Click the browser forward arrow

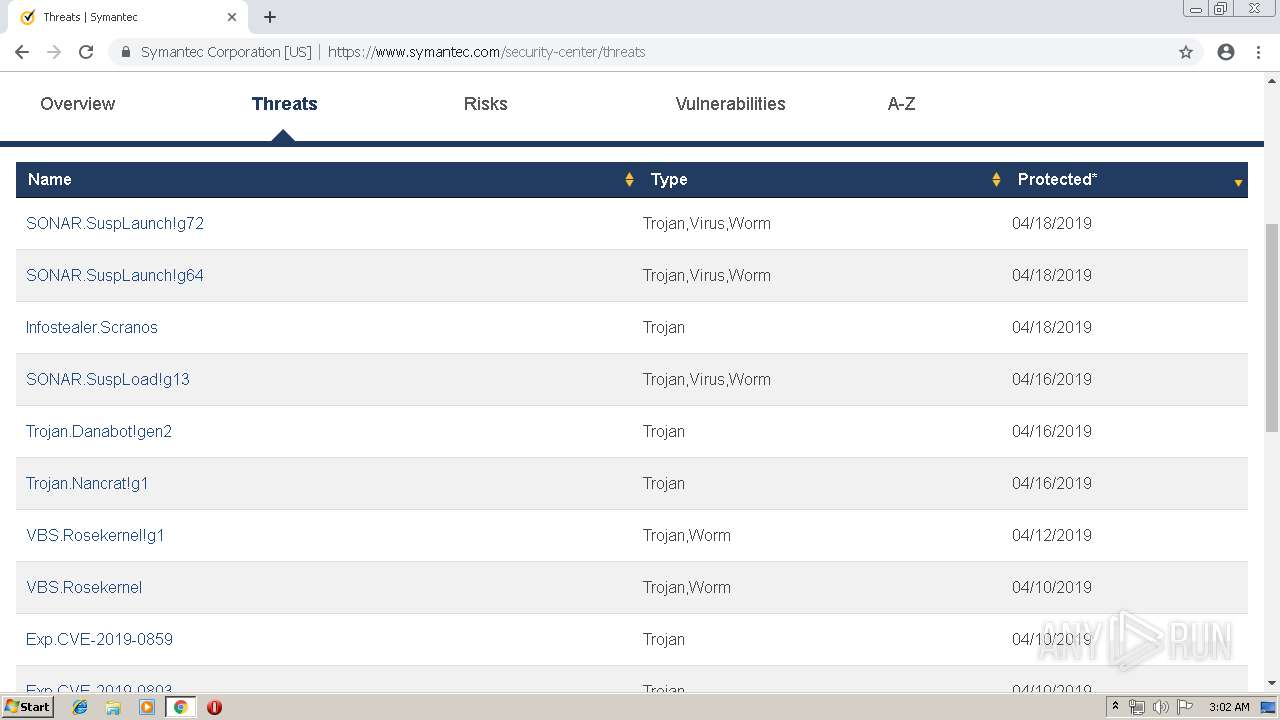click(54, 52)
